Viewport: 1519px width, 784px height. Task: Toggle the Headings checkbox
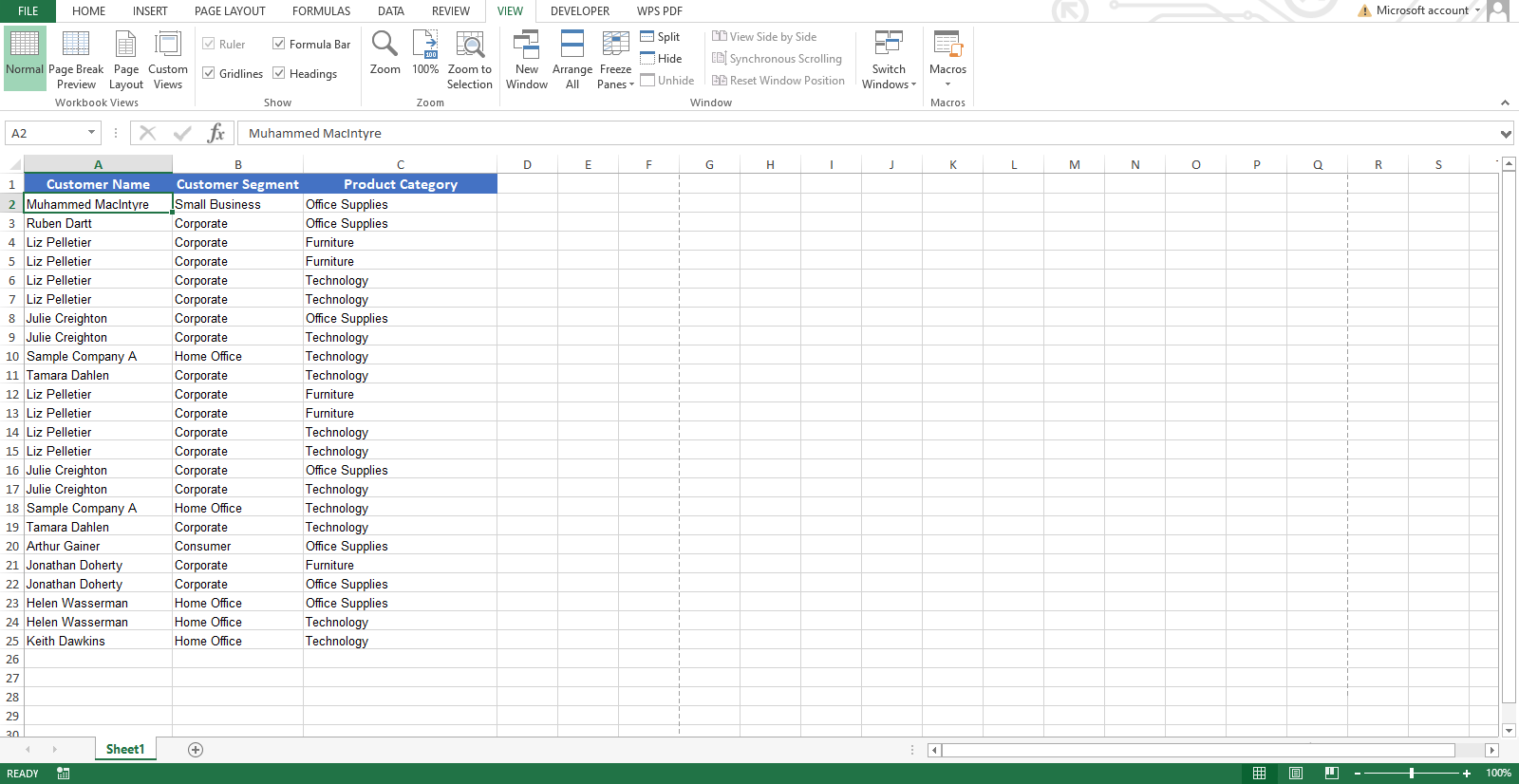pos(279,73)
